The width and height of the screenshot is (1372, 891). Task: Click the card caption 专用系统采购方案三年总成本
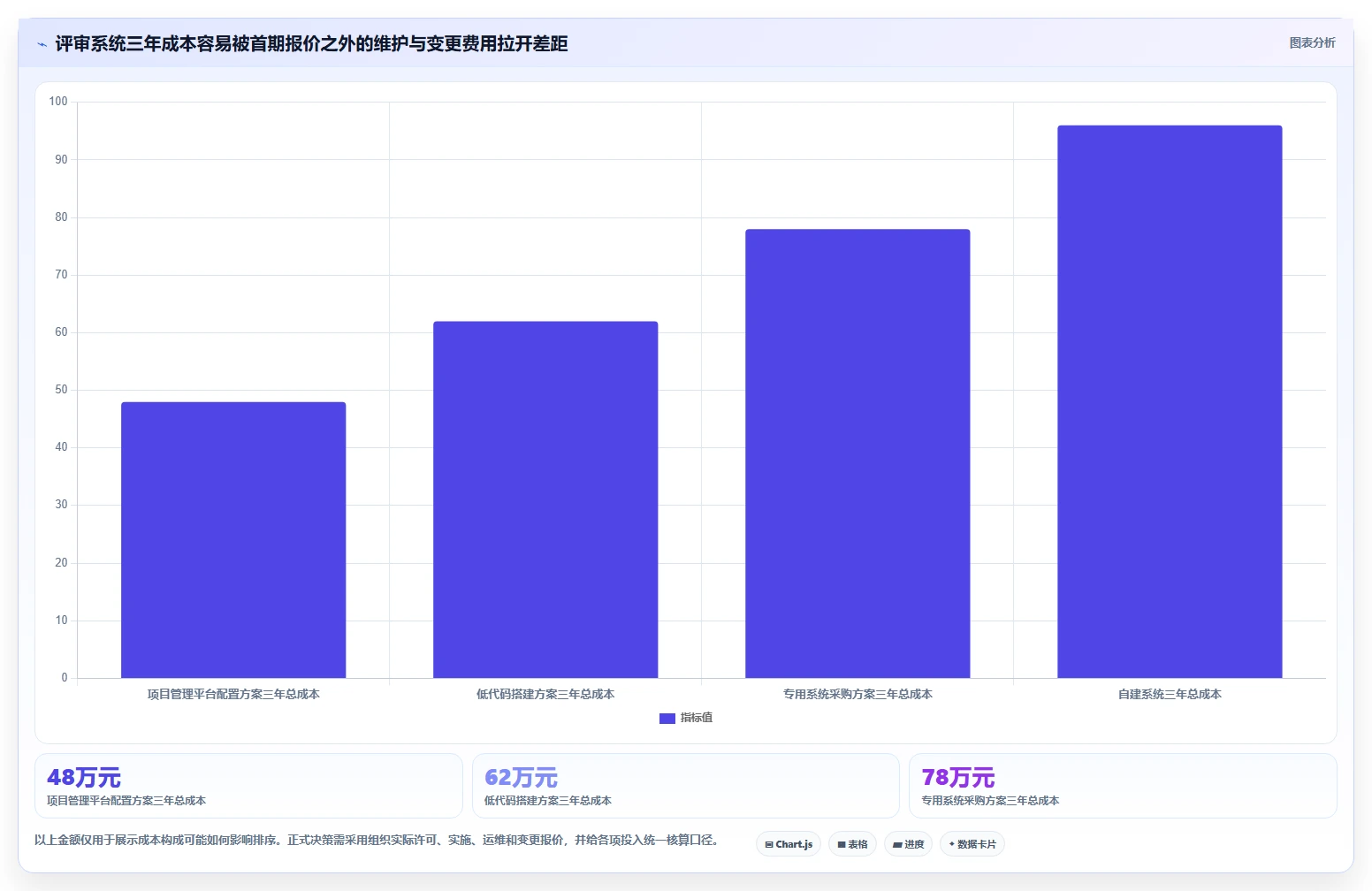[x=990, y=801]
